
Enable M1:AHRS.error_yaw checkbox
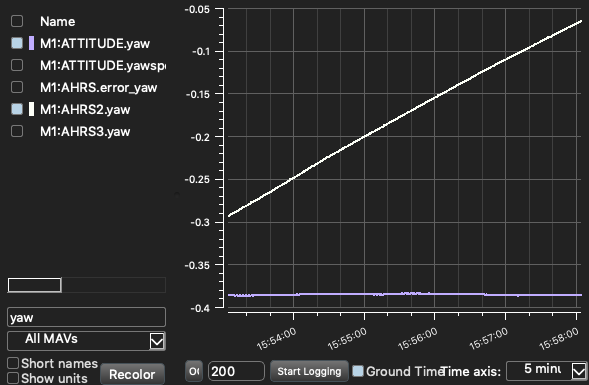point(17,87)
